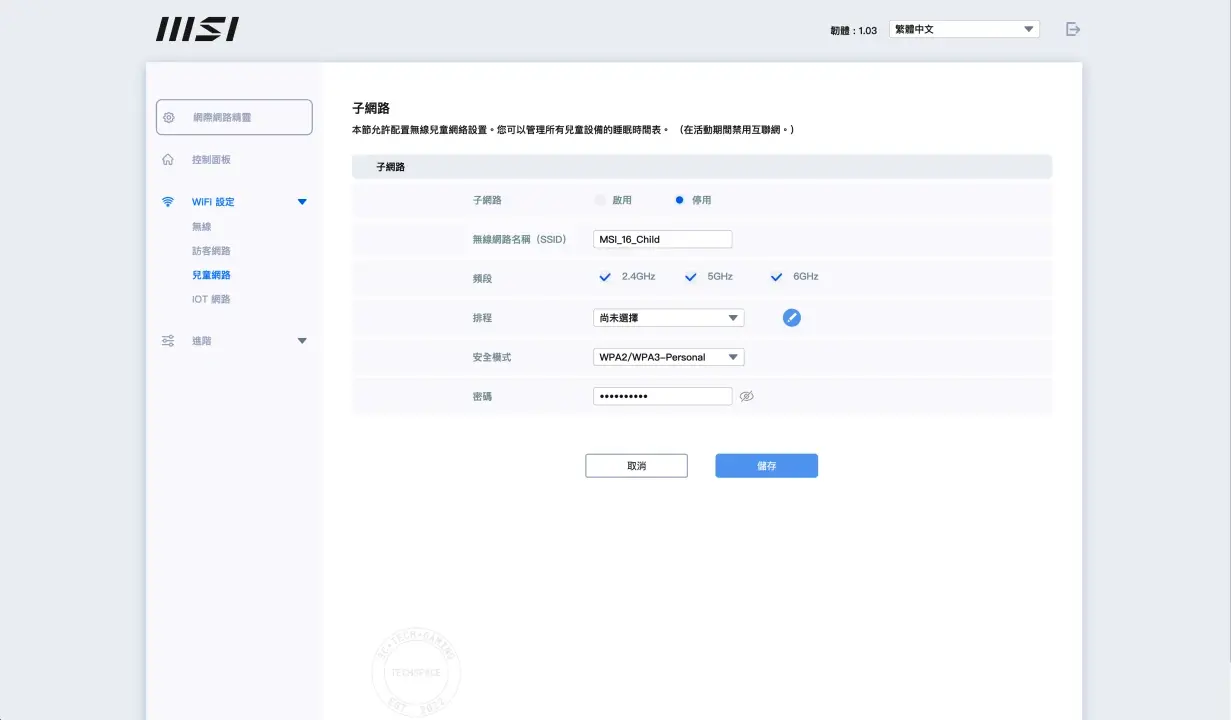Image resolution: width=1231 pixels, height=720 pixels.
Task: Click the logout icon at top right
Action: [1073, 29]
